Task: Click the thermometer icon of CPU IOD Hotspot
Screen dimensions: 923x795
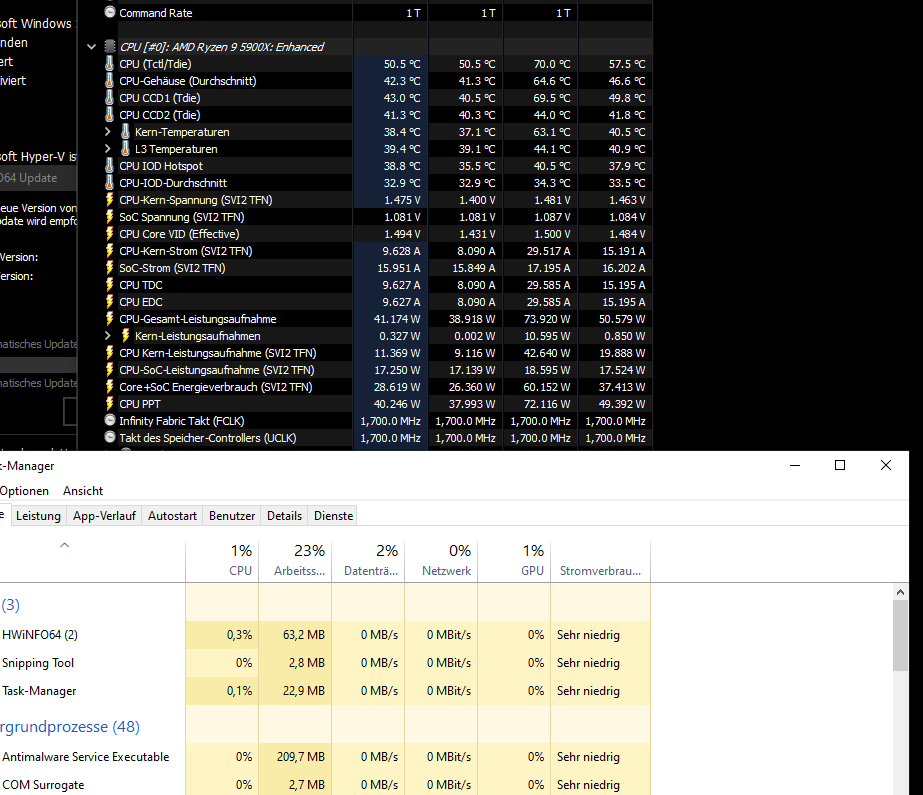Action: point(109,166)
